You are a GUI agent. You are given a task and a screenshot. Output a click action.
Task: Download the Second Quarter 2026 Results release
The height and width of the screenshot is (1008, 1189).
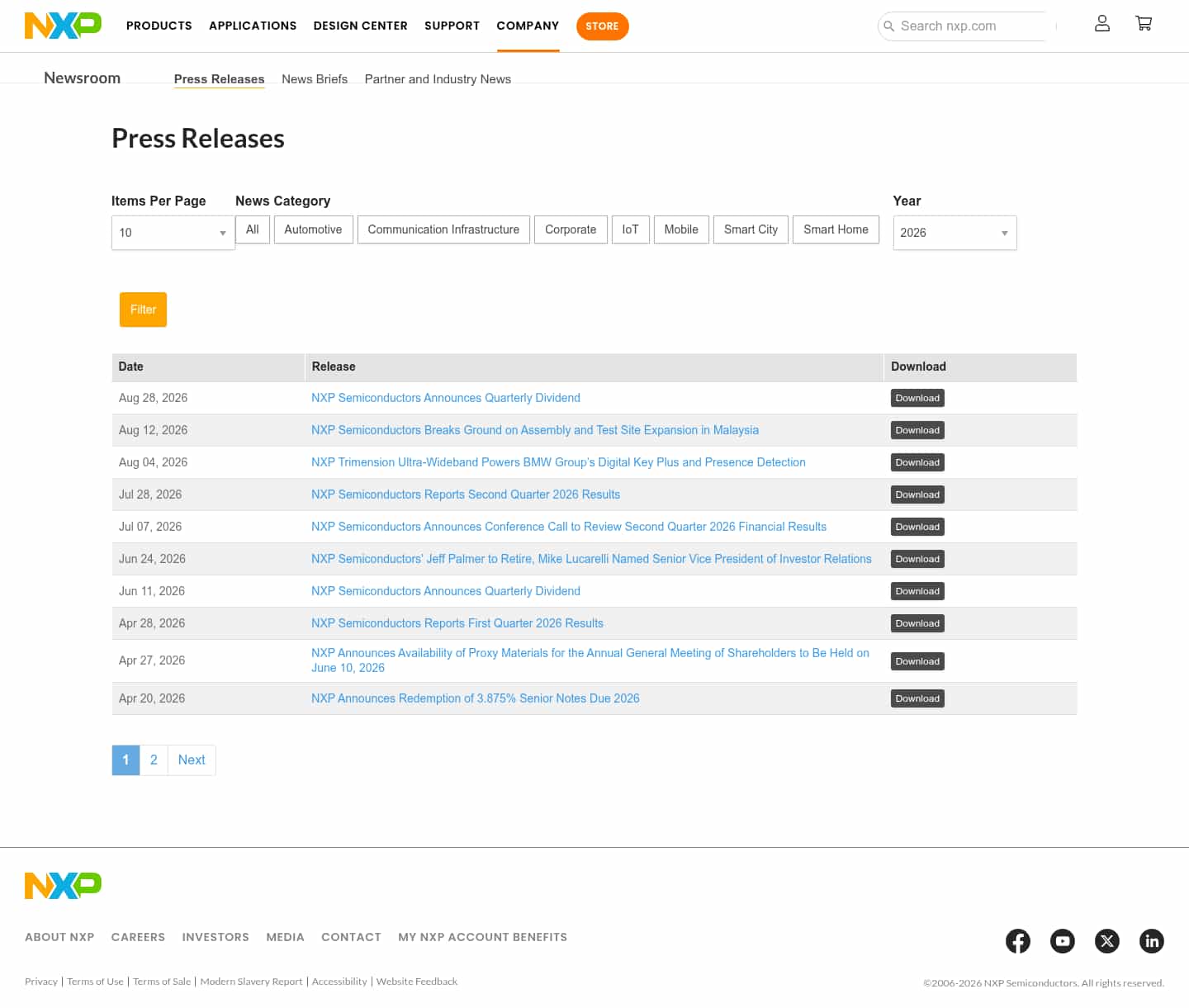[917, 495]
